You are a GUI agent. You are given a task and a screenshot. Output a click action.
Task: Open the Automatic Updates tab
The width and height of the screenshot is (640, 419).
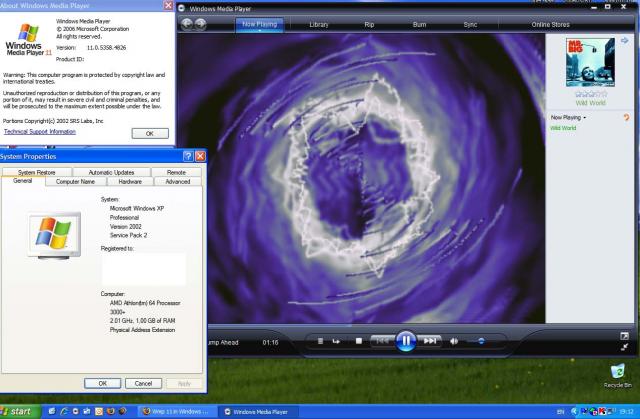[x=111, y=173]
